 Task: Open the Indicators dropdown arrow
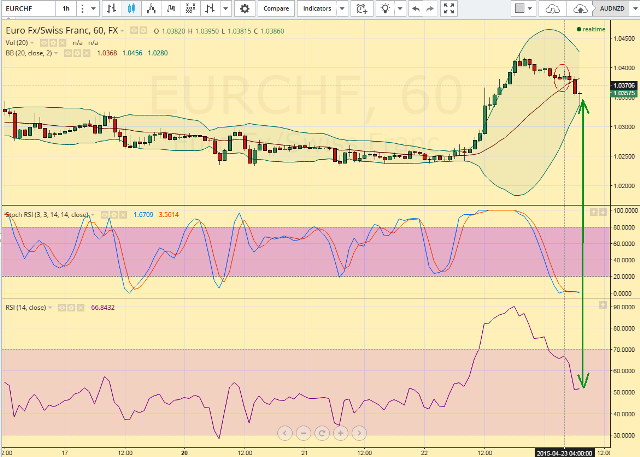[x=342, y=8]
